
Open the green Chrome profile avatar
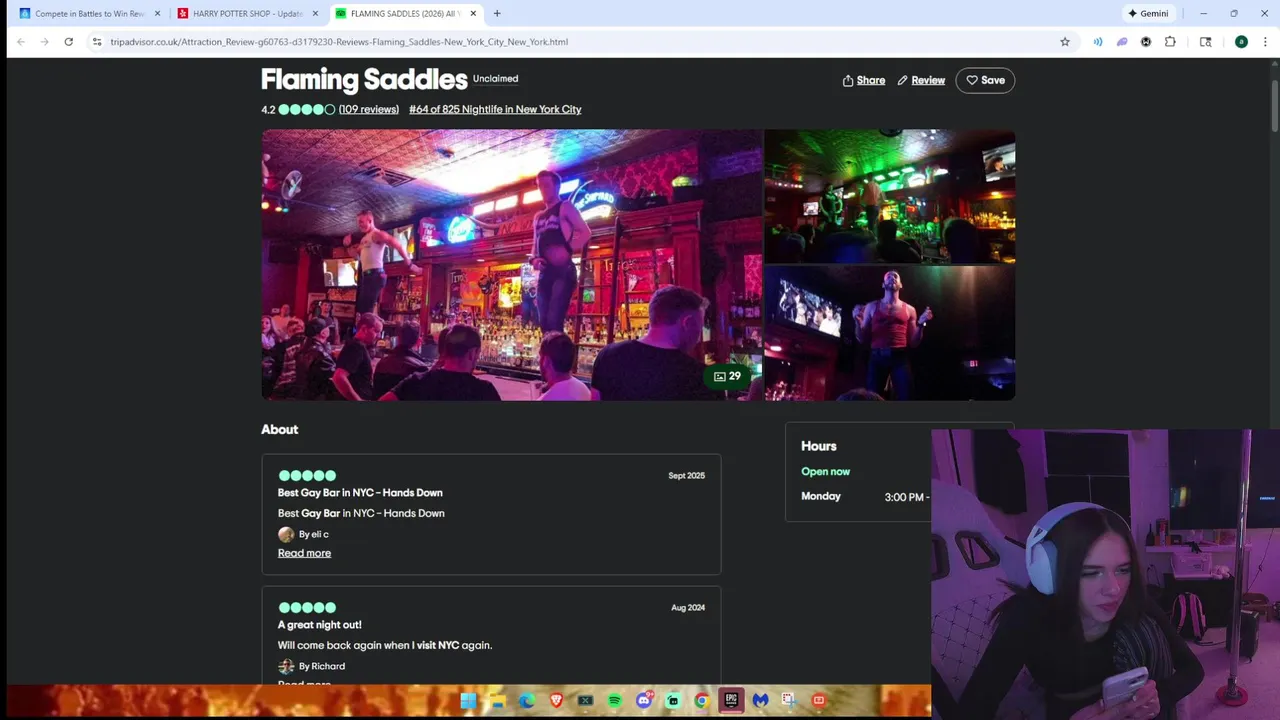coord(1241,42)
